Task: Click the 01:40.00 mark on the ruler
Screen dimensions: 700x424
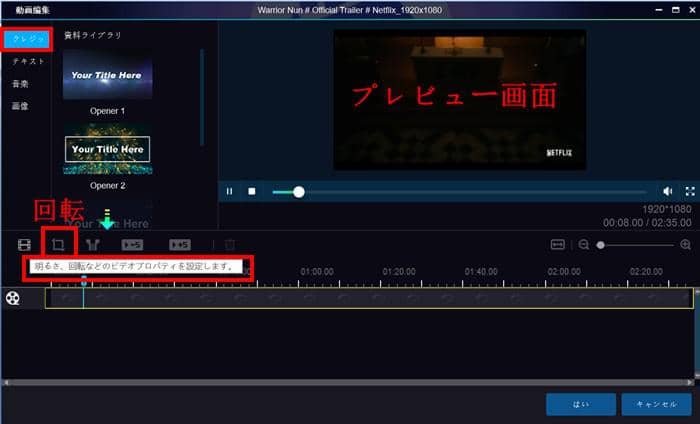Action: click(x=481, y=271)
